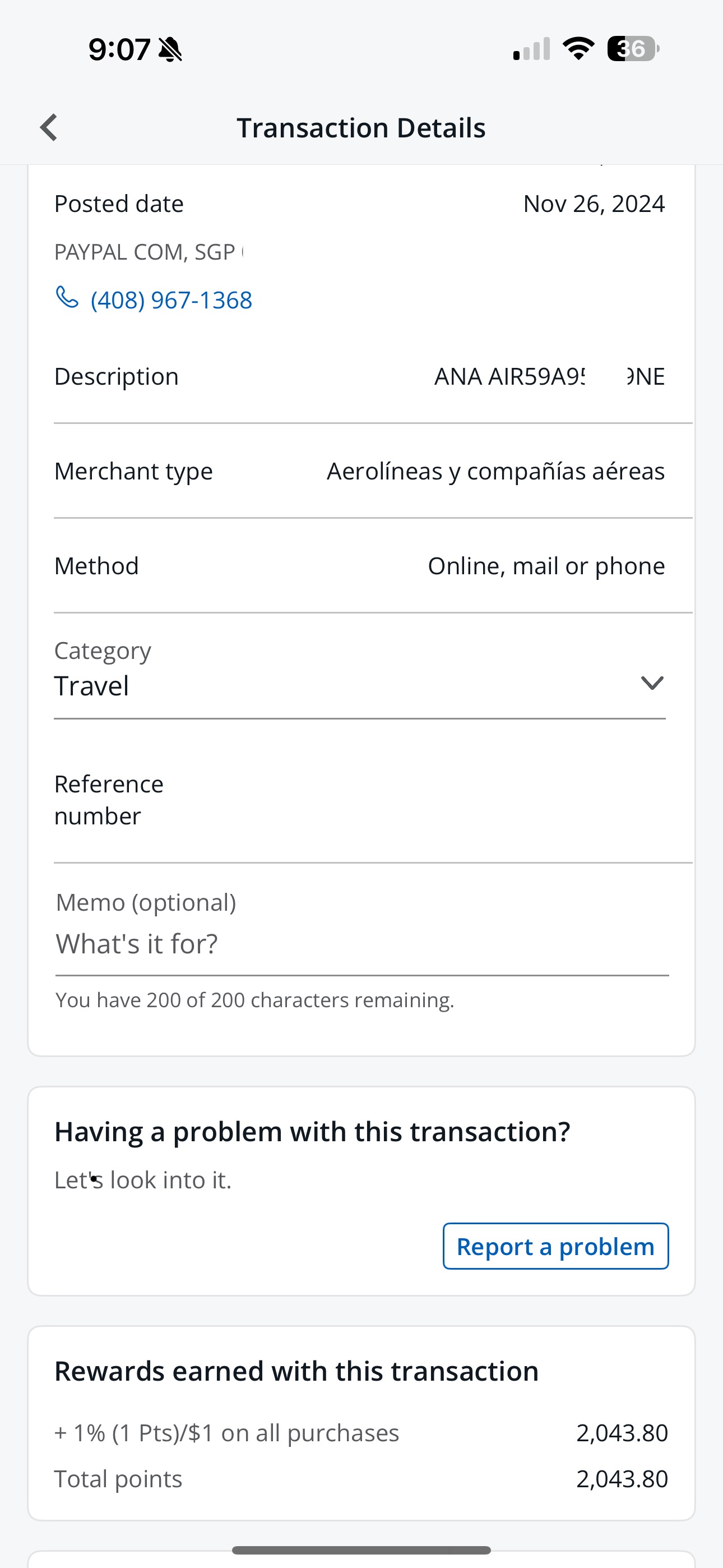Tap the Reference number row
This screenshot has height=1568, width=723.
click(361, 800)
